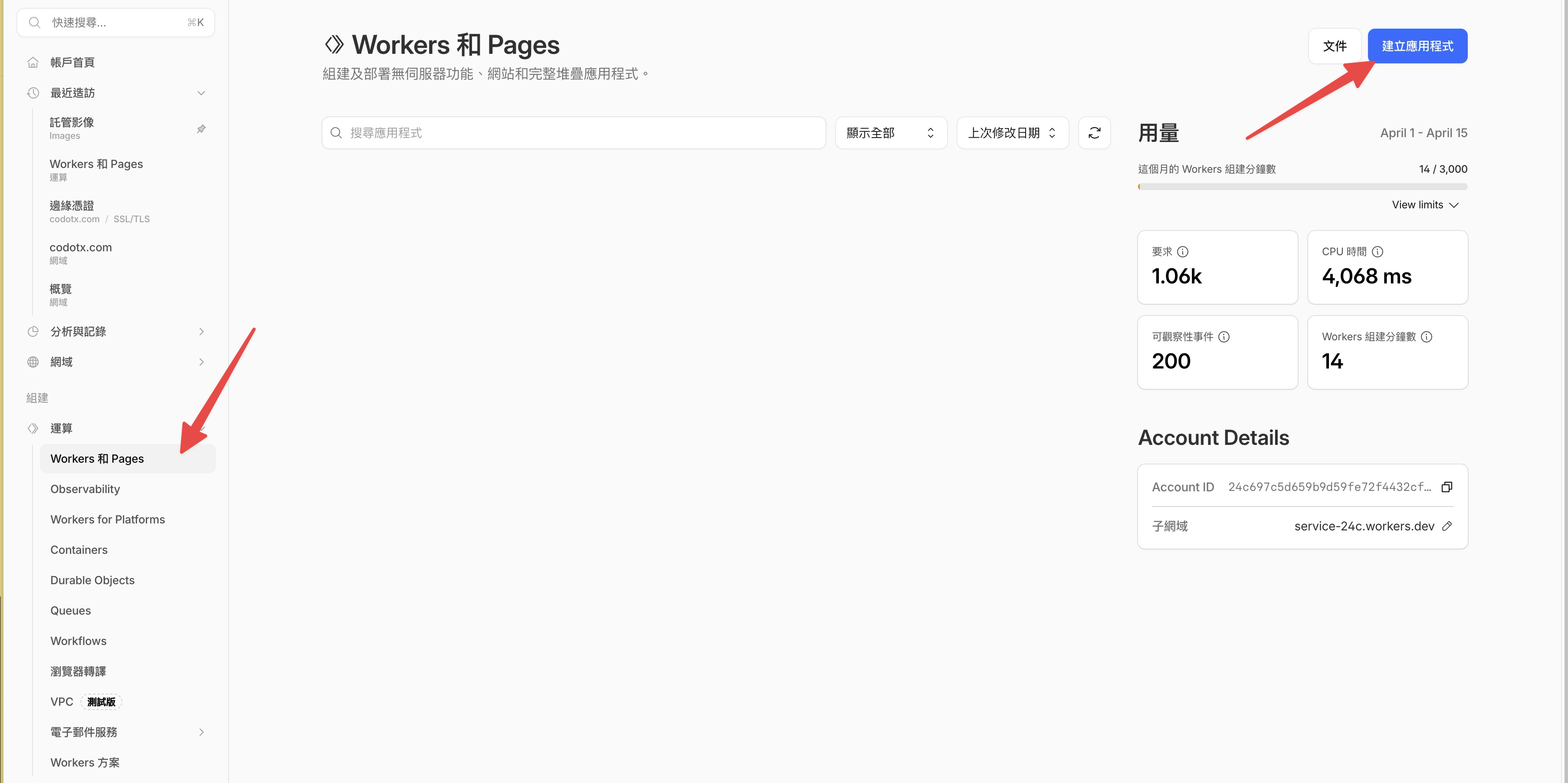Click the 建立應用程式 button
Viewport: 1568px width, 783px height.
[1417, 46]
